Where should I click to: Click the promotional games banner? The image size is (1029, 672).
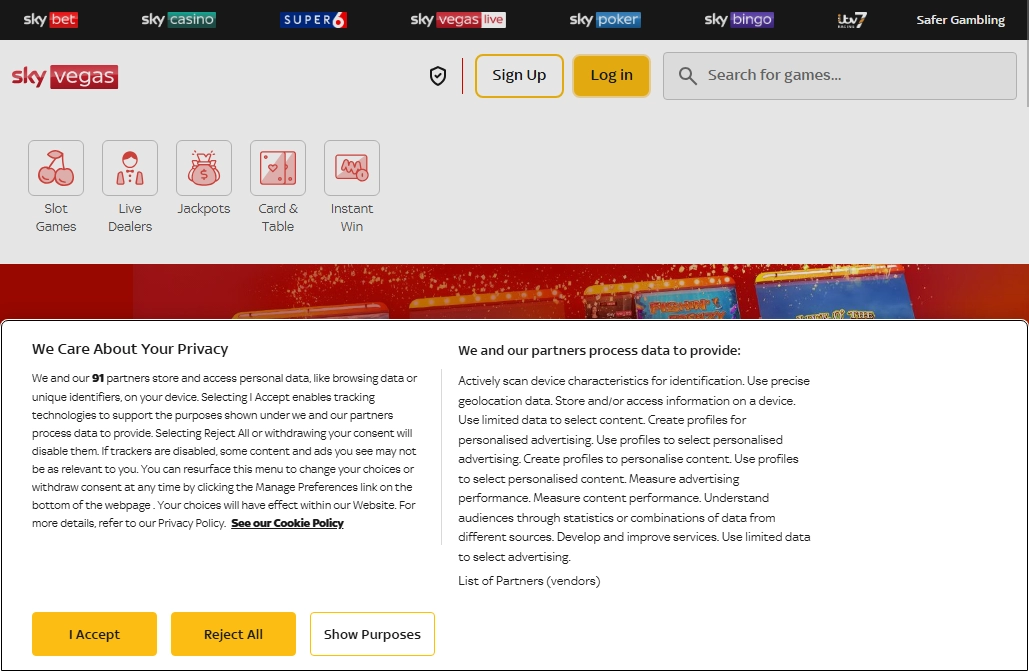click(x=514, y=291)
